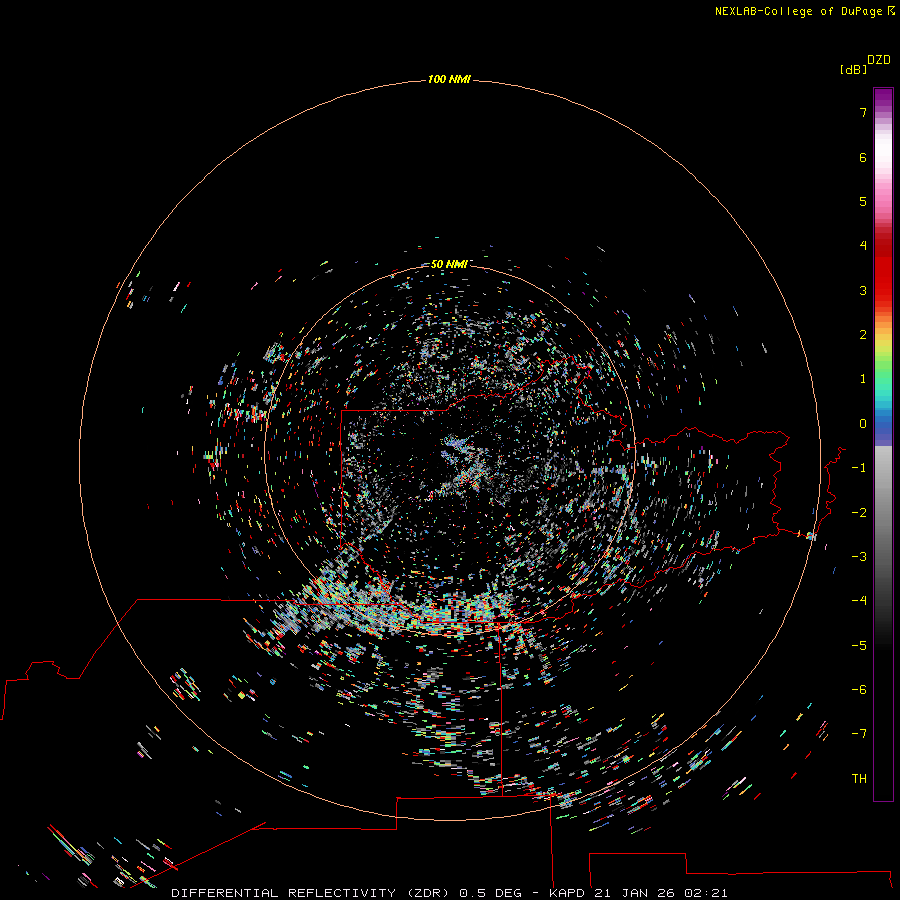Click the 0 value on the color scale
Screen dimensions: 900x900
863,424
